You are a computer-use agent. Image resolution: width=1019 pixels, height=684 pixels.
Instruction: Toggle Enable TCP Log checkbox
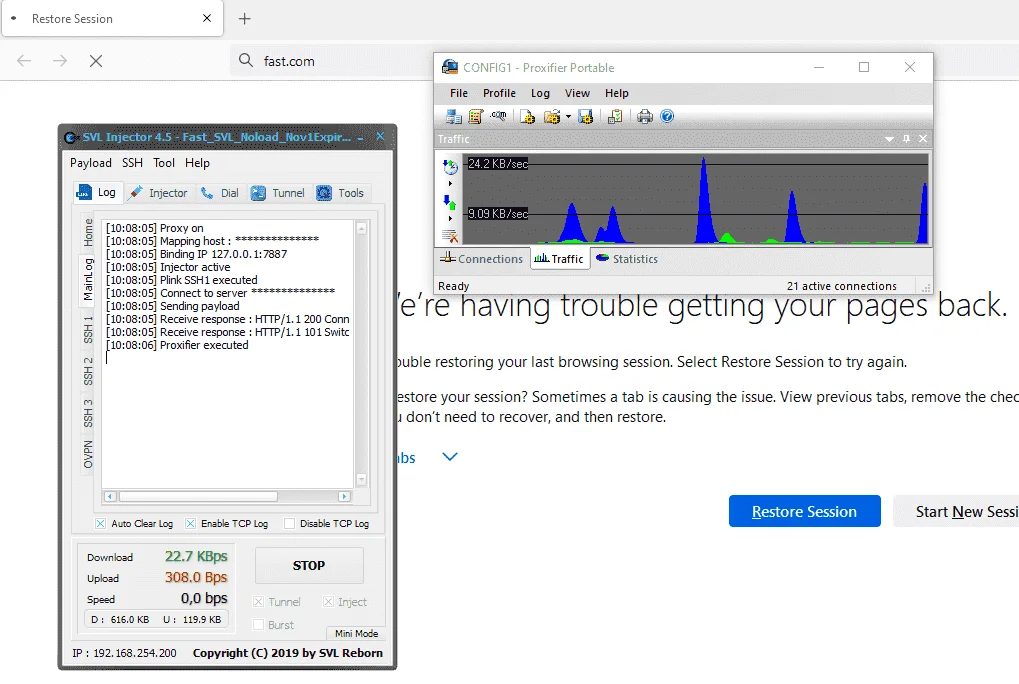(190, 524)
